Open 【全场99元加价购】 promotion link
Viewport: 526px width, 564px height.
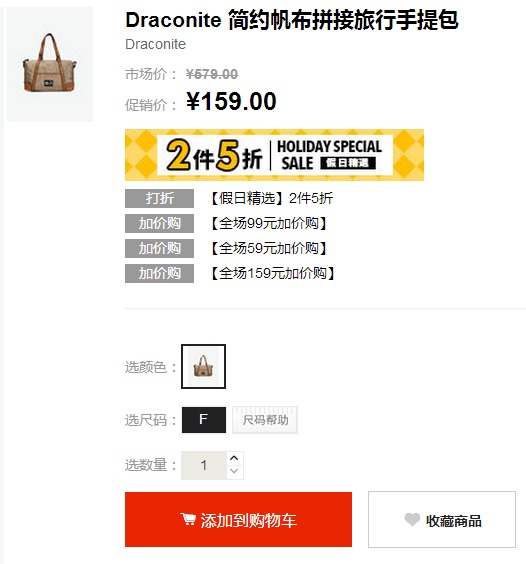[x=269, y=223]
